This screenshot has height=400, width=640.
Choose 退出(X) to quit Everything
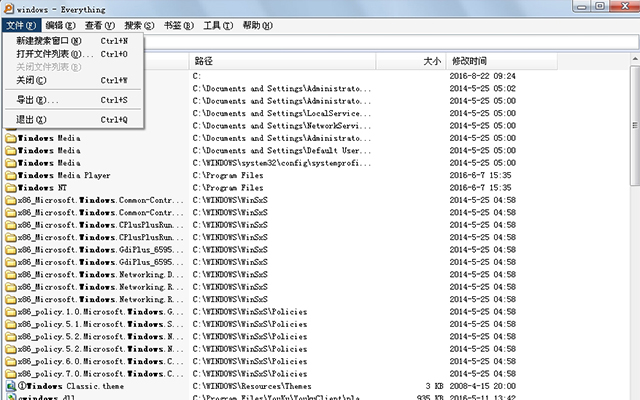point(73,120)
